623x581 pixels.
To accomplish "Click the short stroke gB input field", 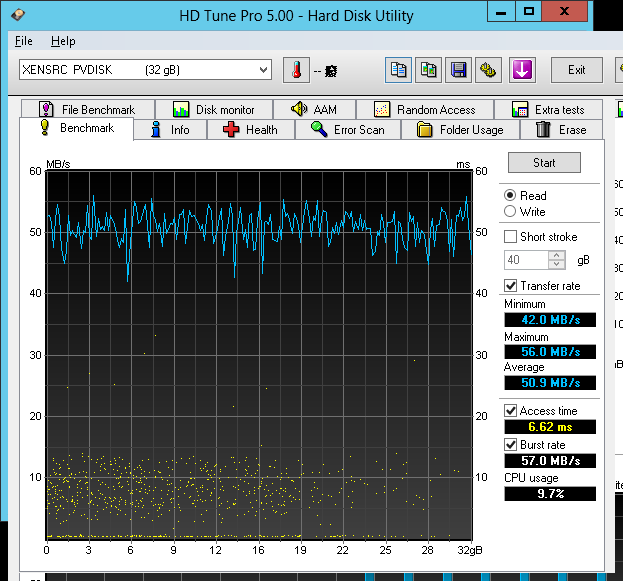I will [526, 260].
